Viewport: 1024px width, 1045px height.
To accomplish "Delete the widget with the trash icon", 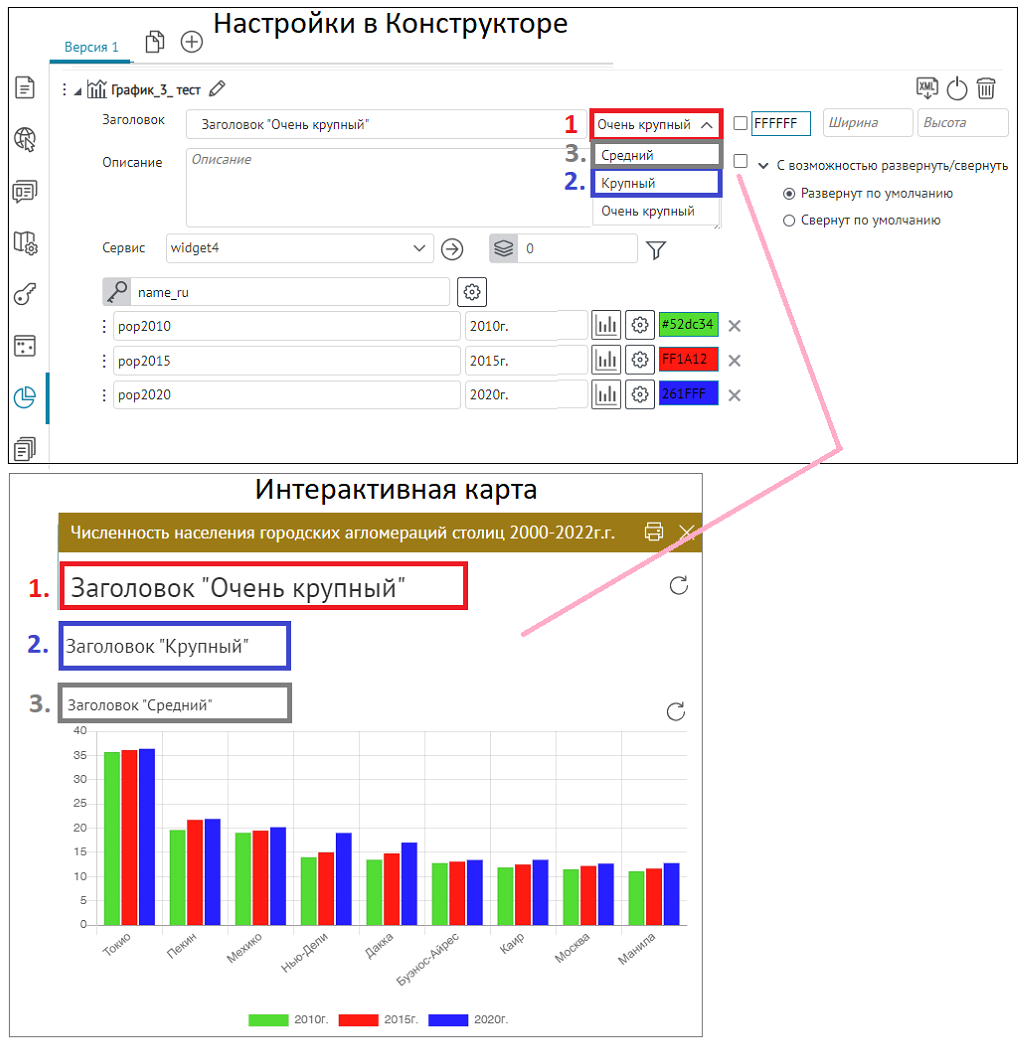I will point(986,89).
